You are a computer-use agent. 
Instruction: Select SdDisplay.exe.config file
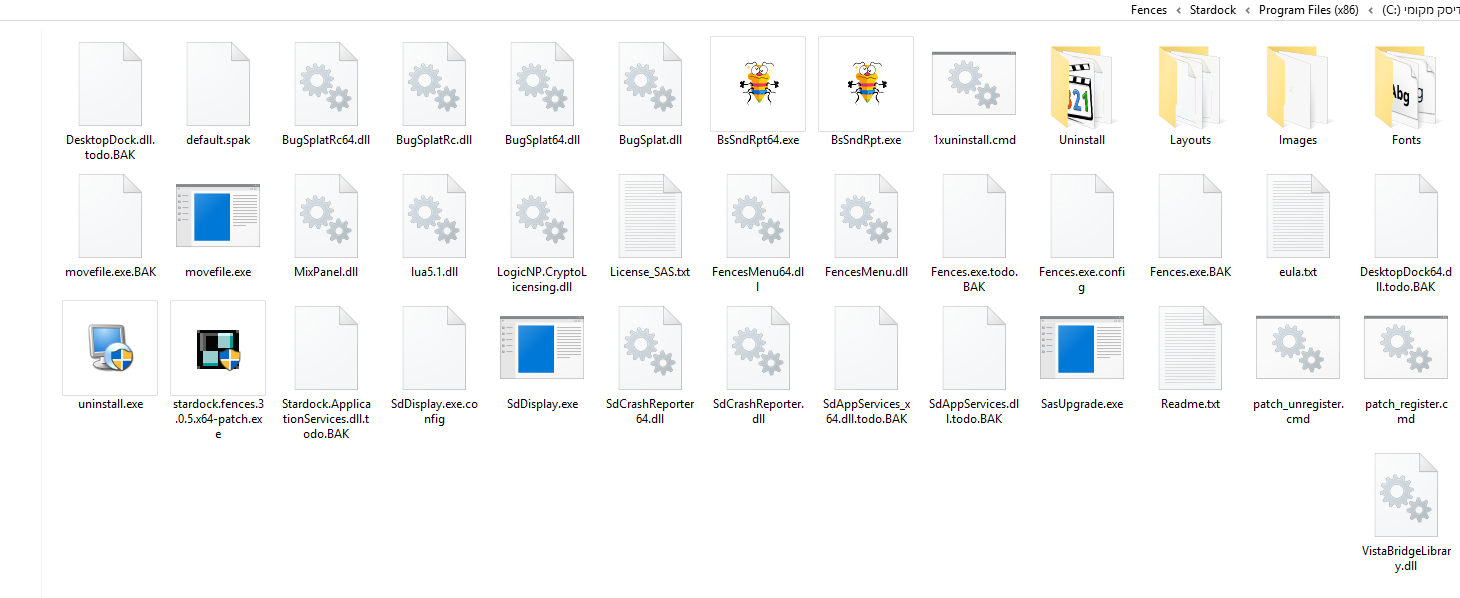[434, 364]
